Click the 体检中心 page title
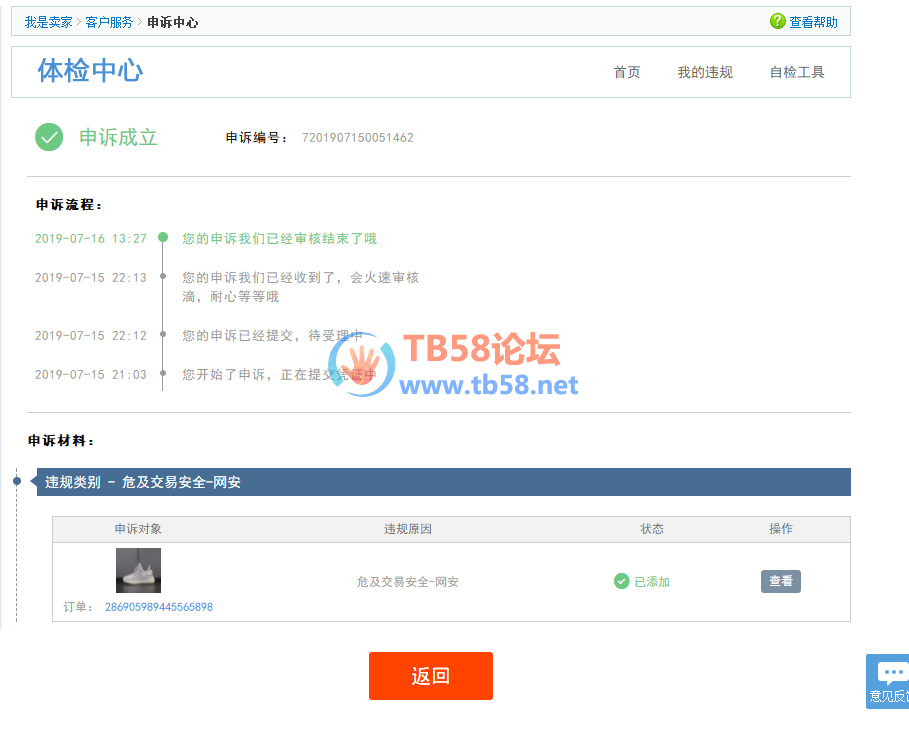The width and height of the screenshot is (909, 729). click(90, 70)
